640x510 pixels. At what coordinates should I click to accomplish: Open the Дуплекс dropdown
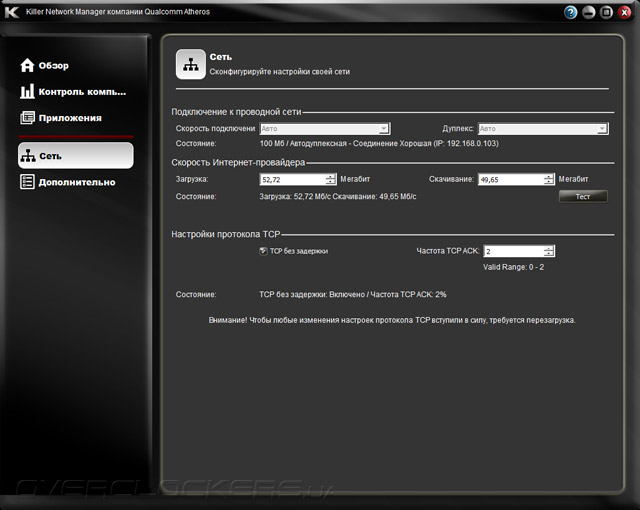pyautogui.click(x=543, y=129)
